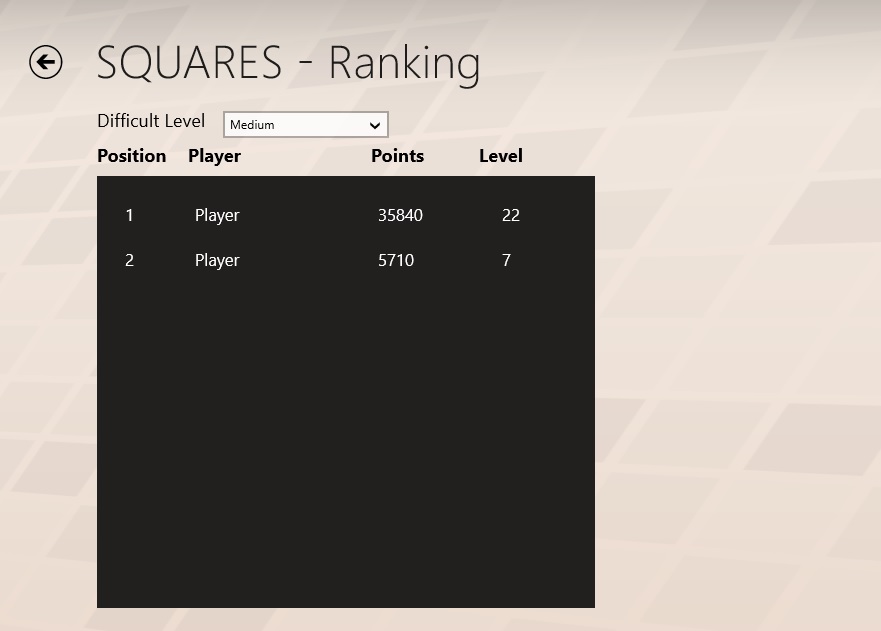The height and width of the screenshot is (631, 881).
Task: Click the back arrow button
Action: 46,63
